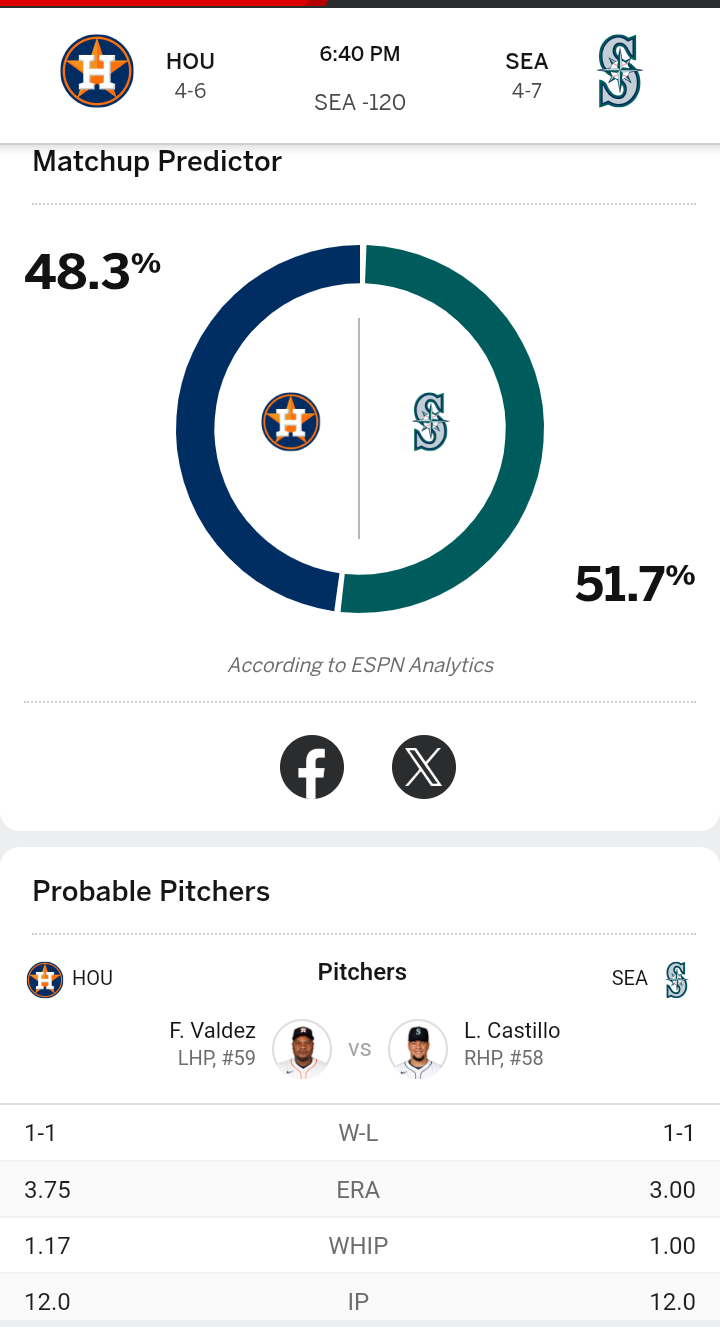Tap the Mariners logo in the header

pyautogui.click(x=620, y=71)
